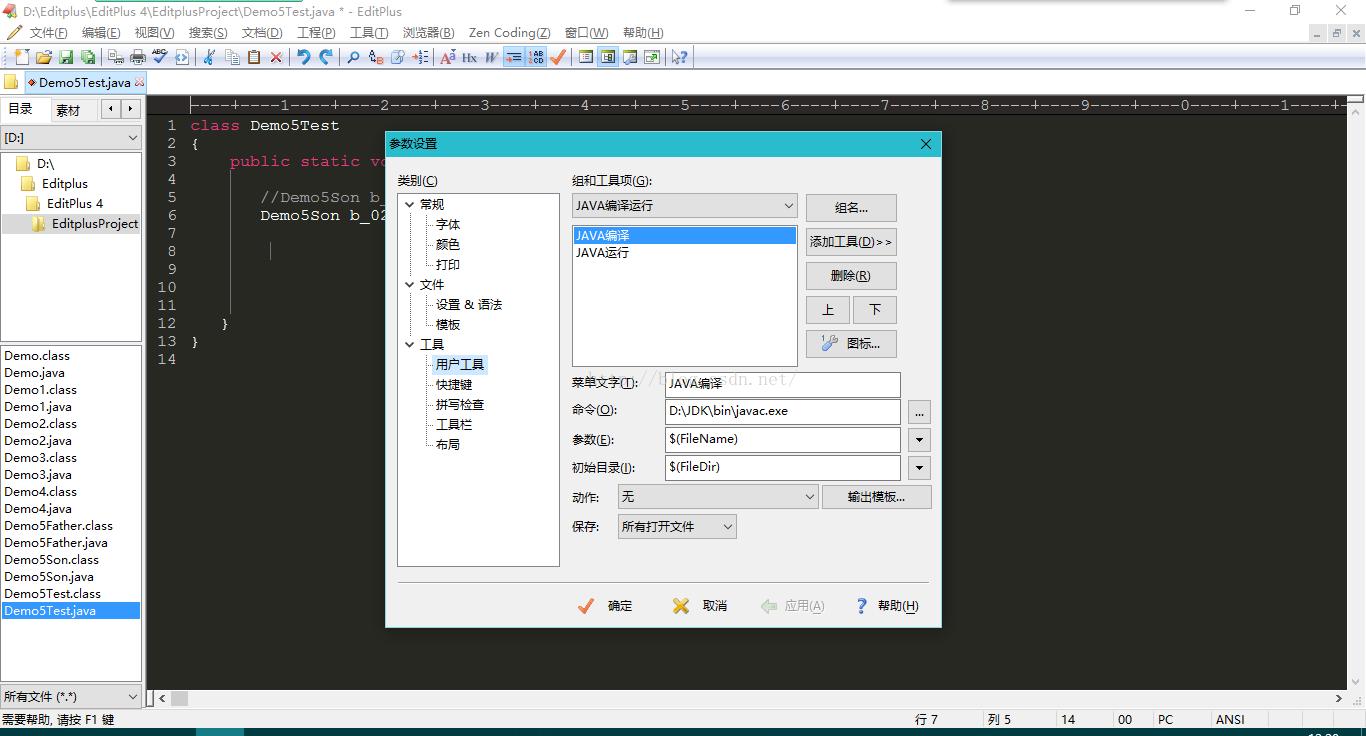This screenshot has width=1366, height=736.
Task: Click the 输出模板... button
Action: point(877,497)
